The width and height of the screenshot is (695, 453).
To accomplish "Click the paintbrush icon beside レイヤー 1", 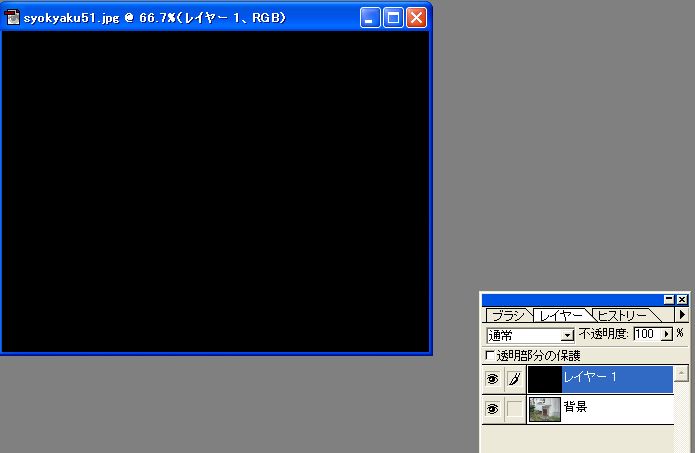I will point(514,379).
